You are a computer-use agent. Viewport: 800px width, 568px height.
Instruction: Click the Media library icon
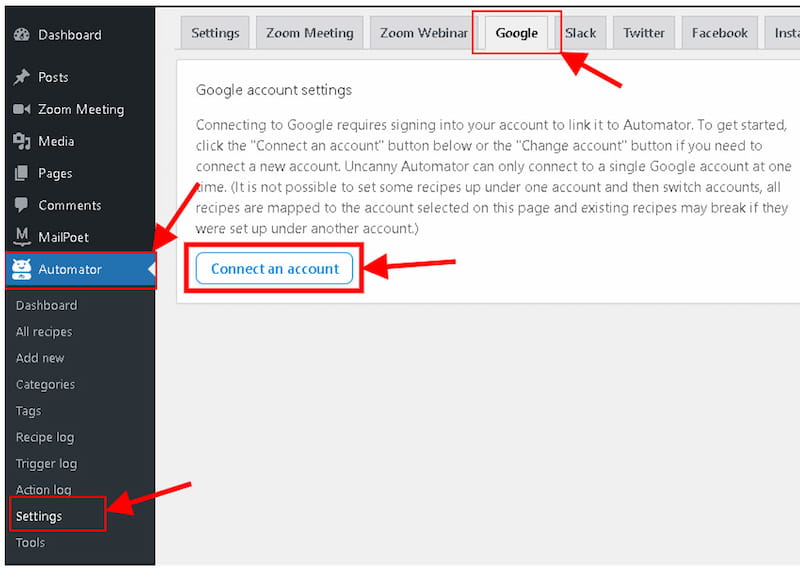21,141
